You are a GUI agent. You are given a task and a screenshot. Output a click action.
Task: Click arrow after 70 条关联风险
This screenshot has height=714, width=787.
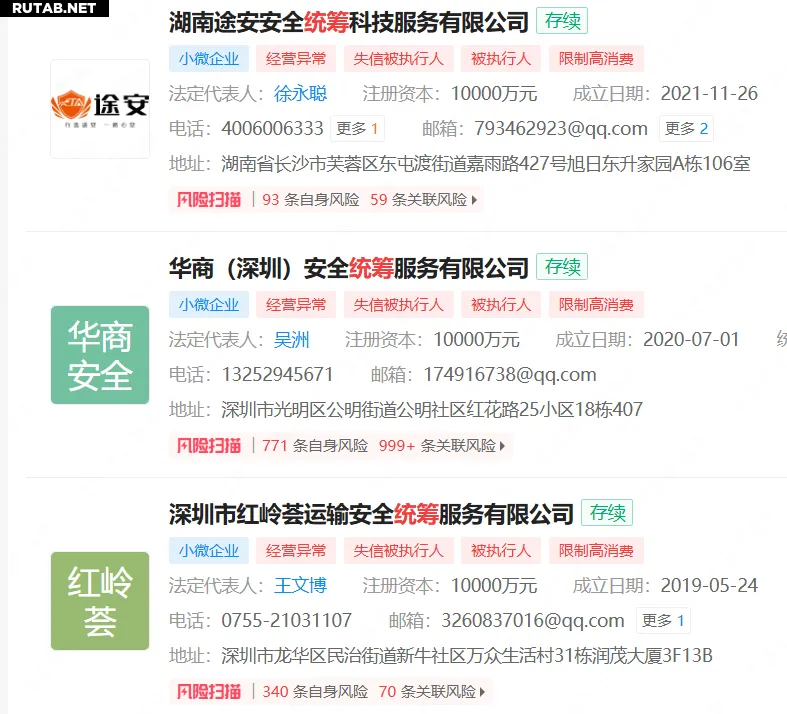[x=482, y=692]
